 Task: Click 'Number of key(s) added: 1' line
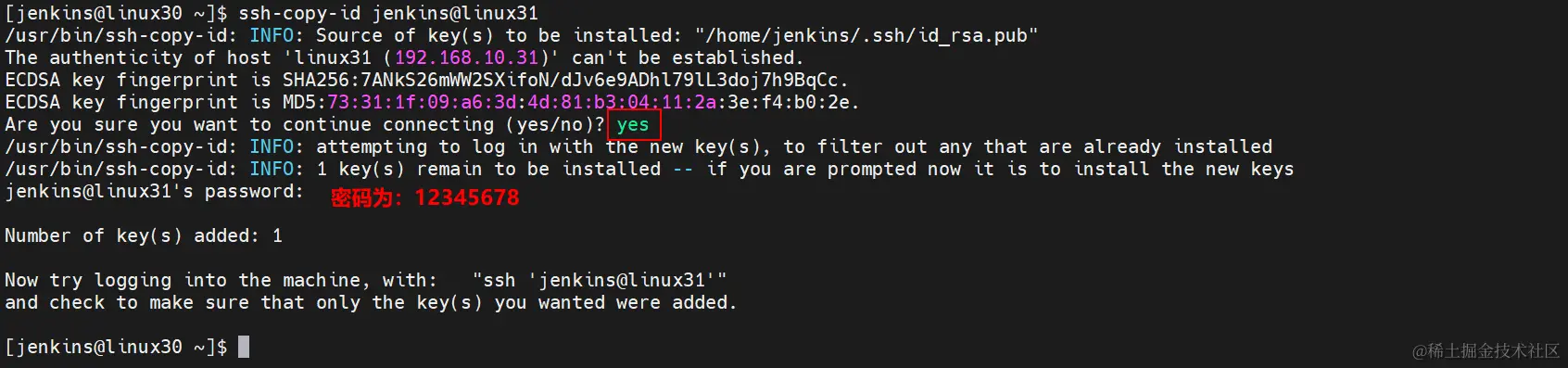tap(144, 235)
